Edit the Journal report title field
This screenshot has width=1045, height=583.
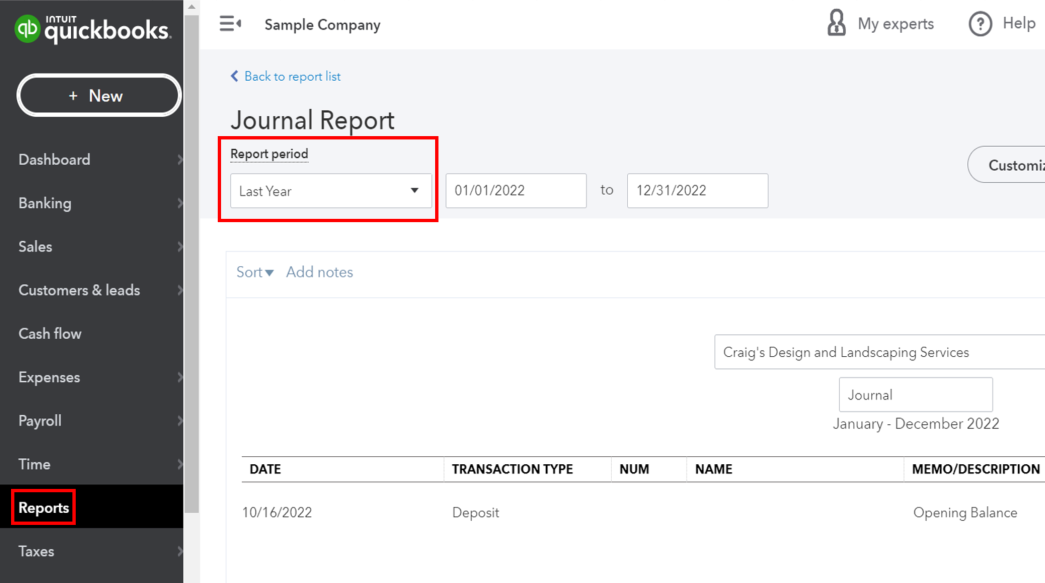coord(916,394)
